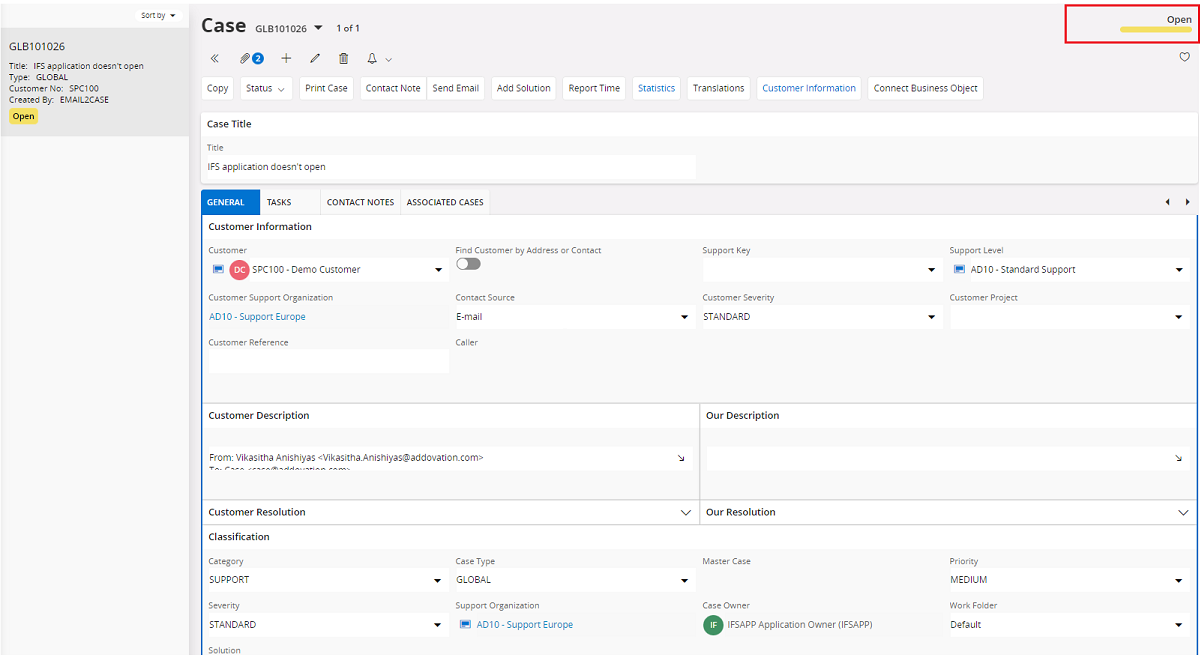This screenshot has width=1200, height=655.
Task: Select case GLB101026 in the list
Action: [x=95, y=81]
